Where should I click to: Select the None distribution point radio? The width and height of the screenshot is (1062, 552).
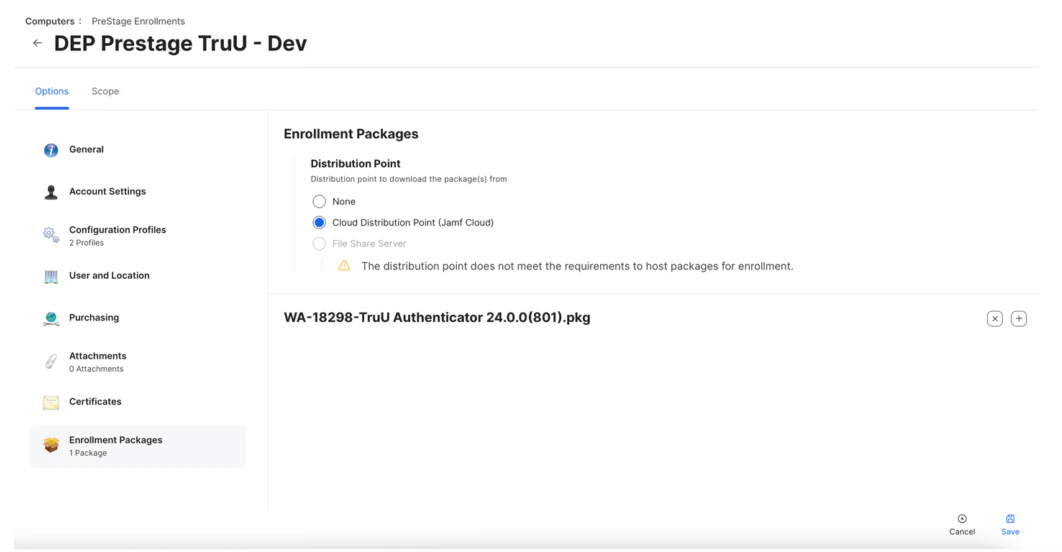click(319, 201)
